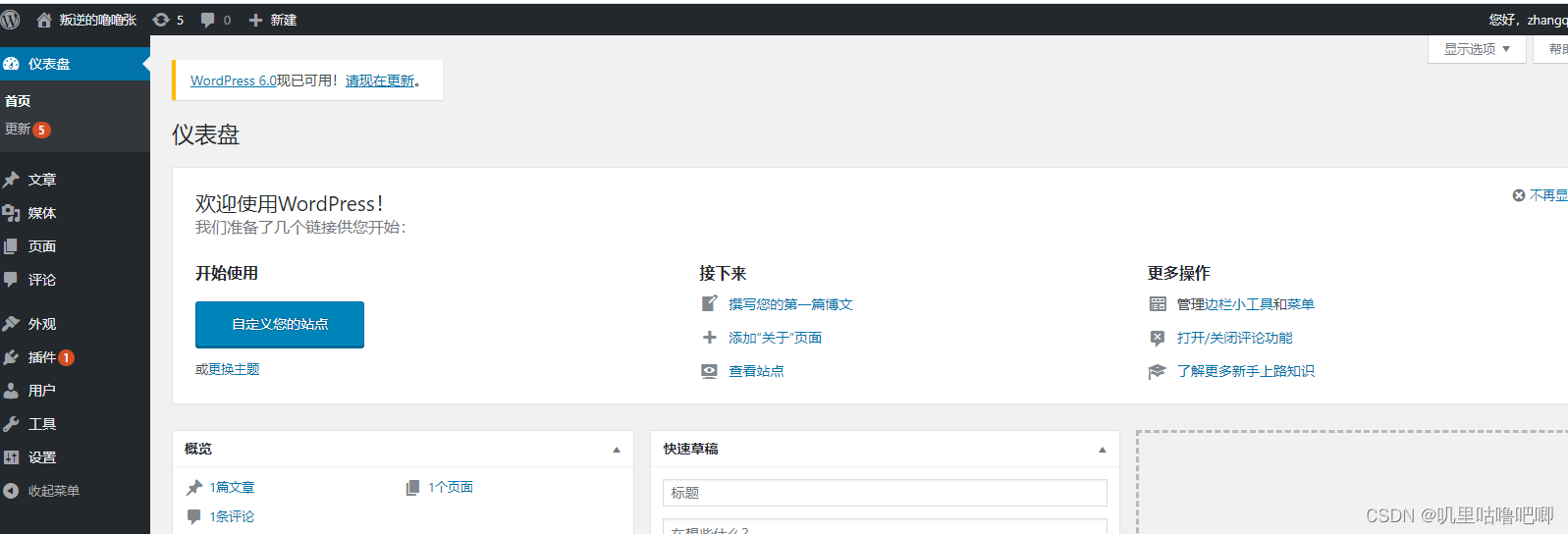
Task: Click the 管理边栏小工具和菜单 link
Action: [x=1245, y=304]
